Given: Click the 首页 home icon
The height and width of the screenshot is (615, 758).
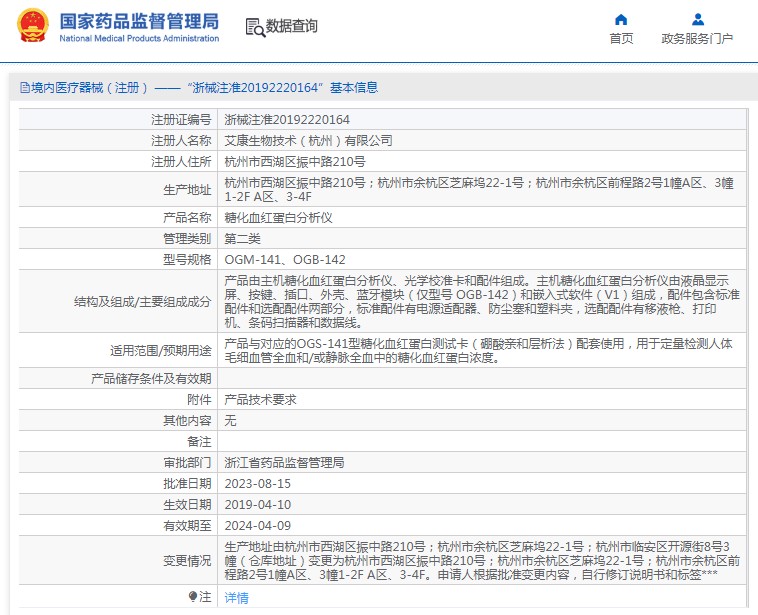Looking at the screenshot, I should pyautogui.click(x=621, y=19).
